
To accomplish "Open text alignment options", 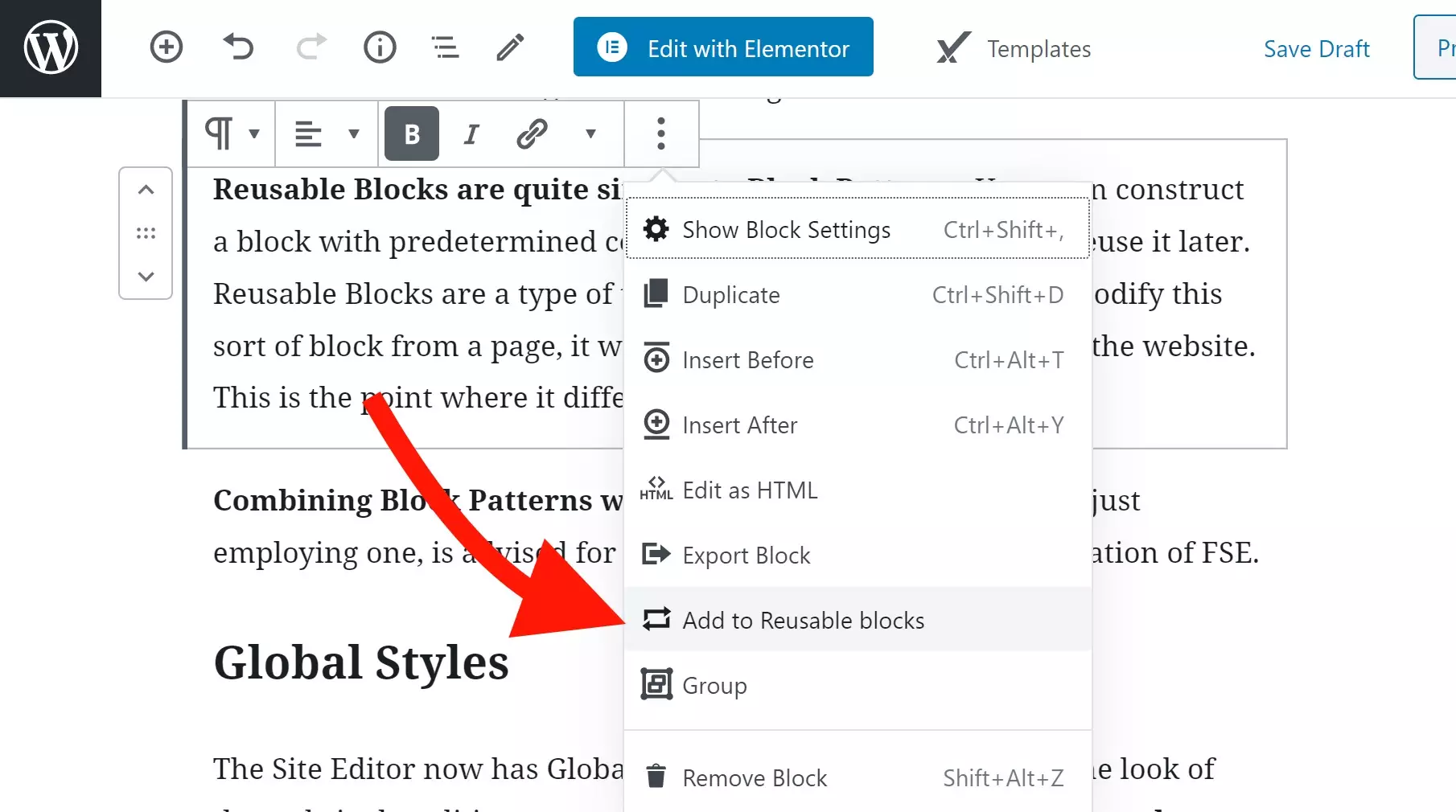I will (x=326, y=133).
